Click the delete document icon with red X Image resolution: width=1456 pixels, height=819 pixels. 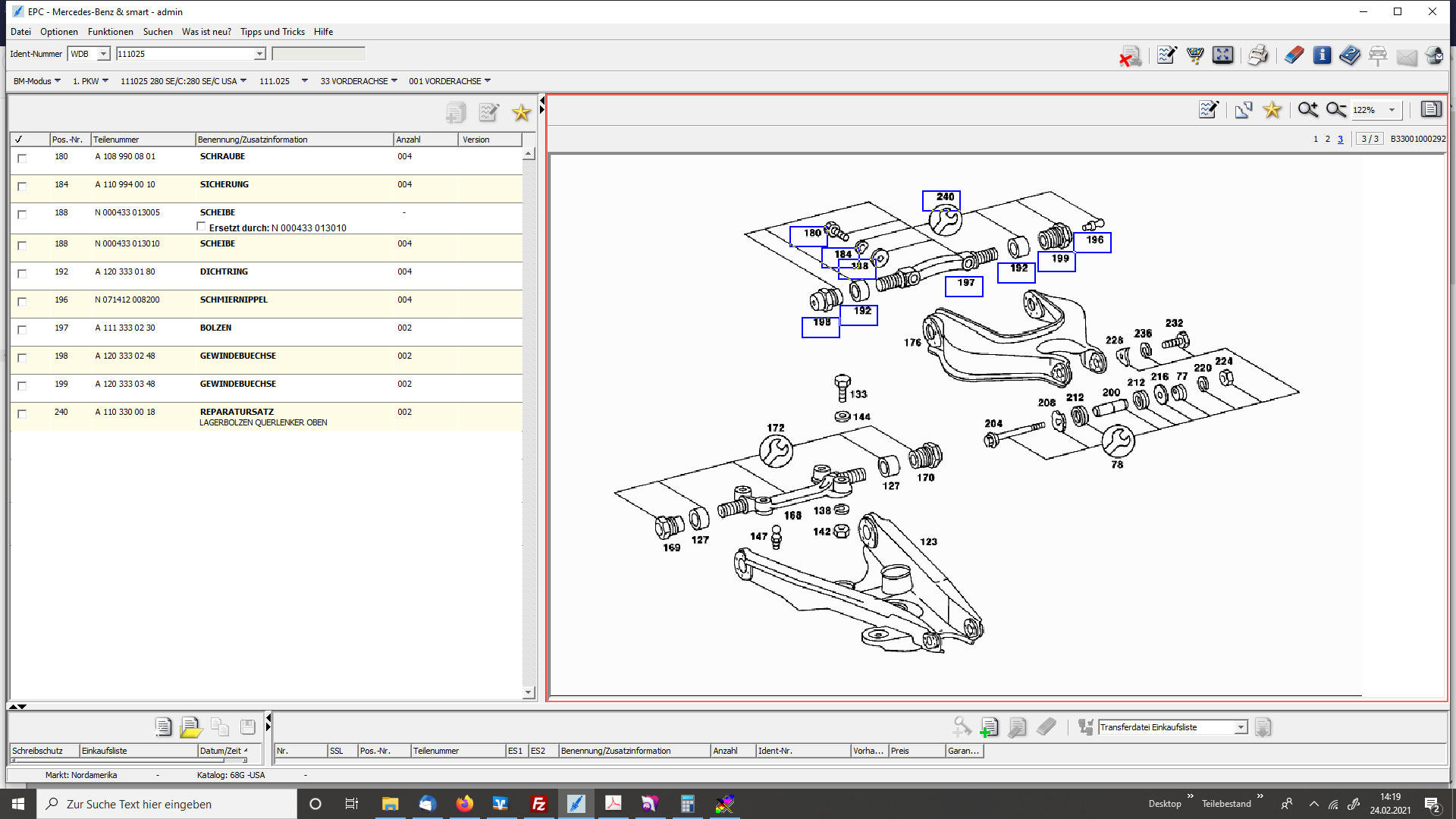[x=1130, y=56]
